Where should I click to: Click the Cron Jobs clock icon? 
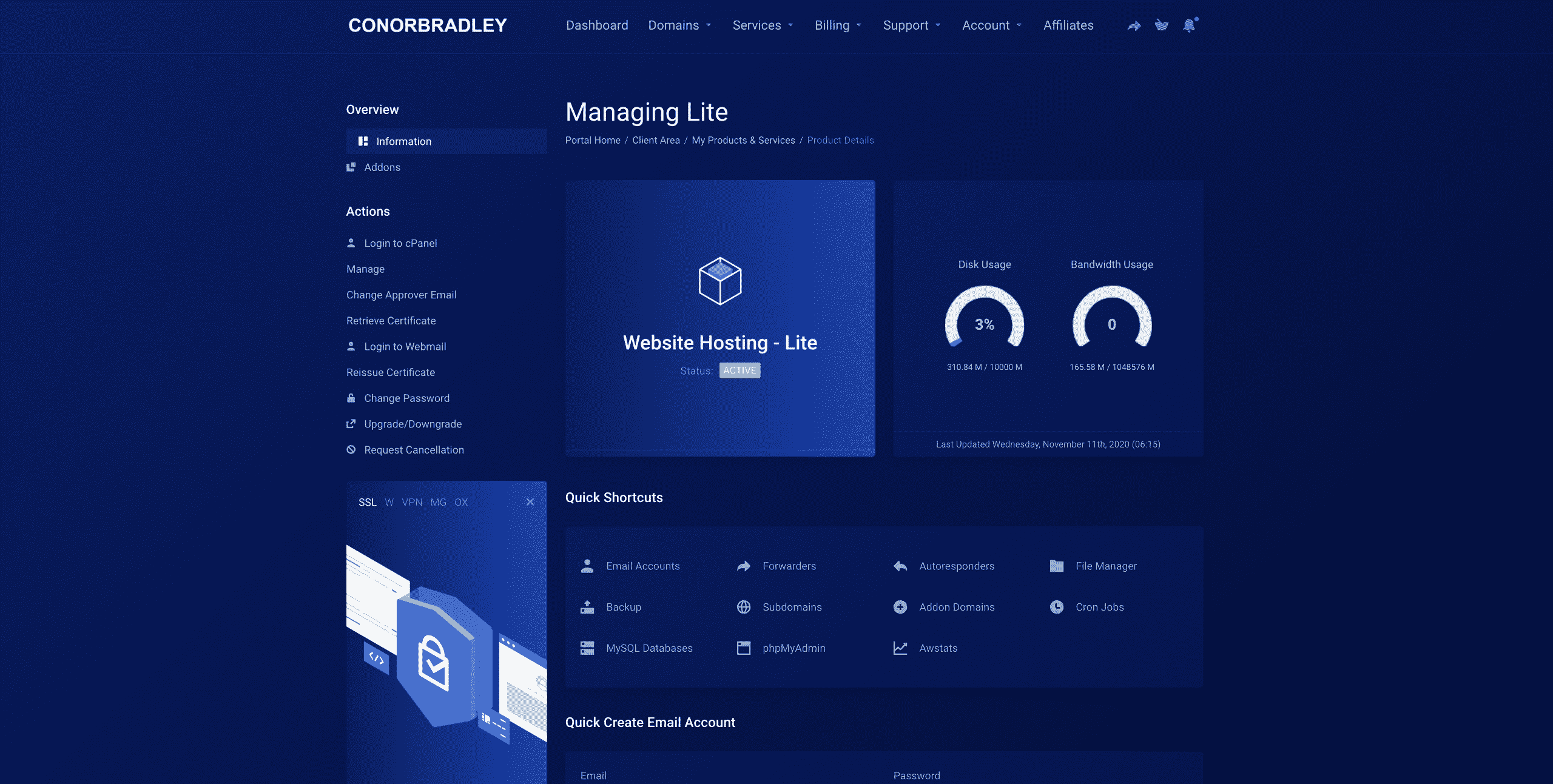tap(1057, 607)
